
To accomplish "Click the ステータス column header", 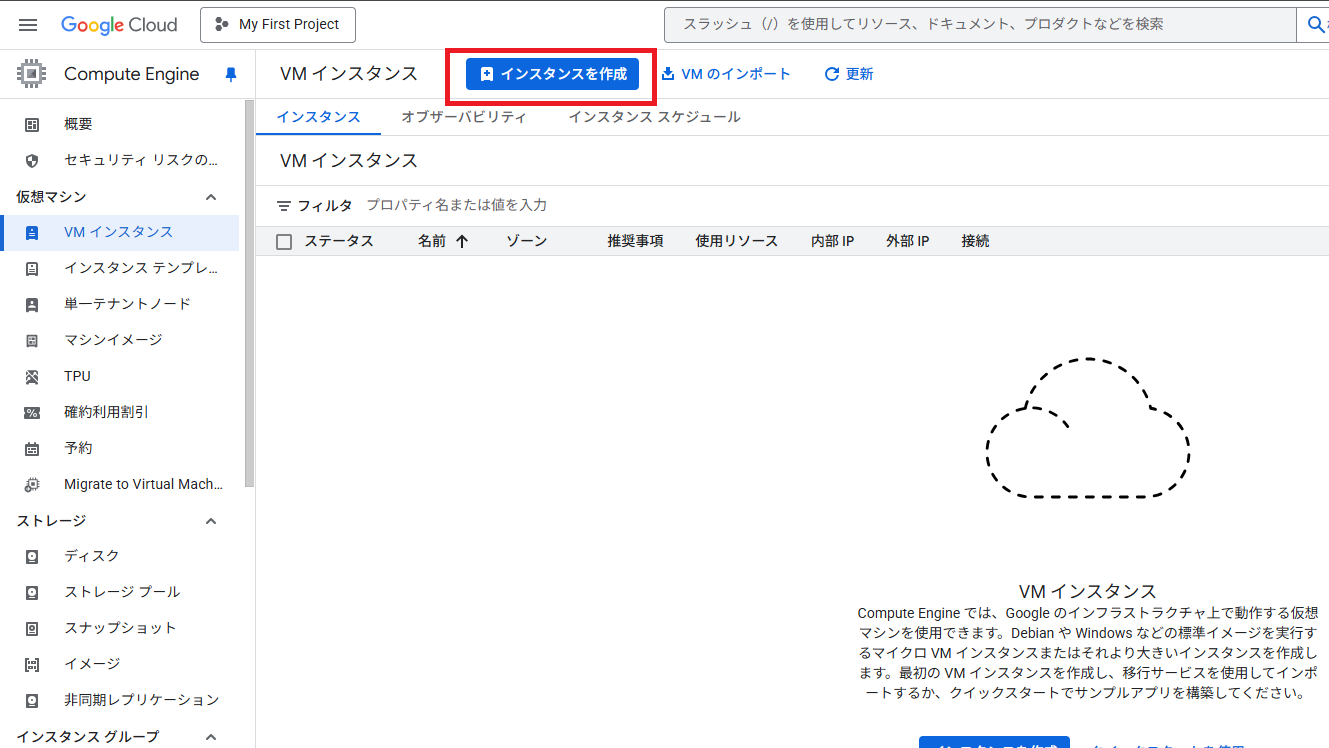I will [x=339, y=241].
